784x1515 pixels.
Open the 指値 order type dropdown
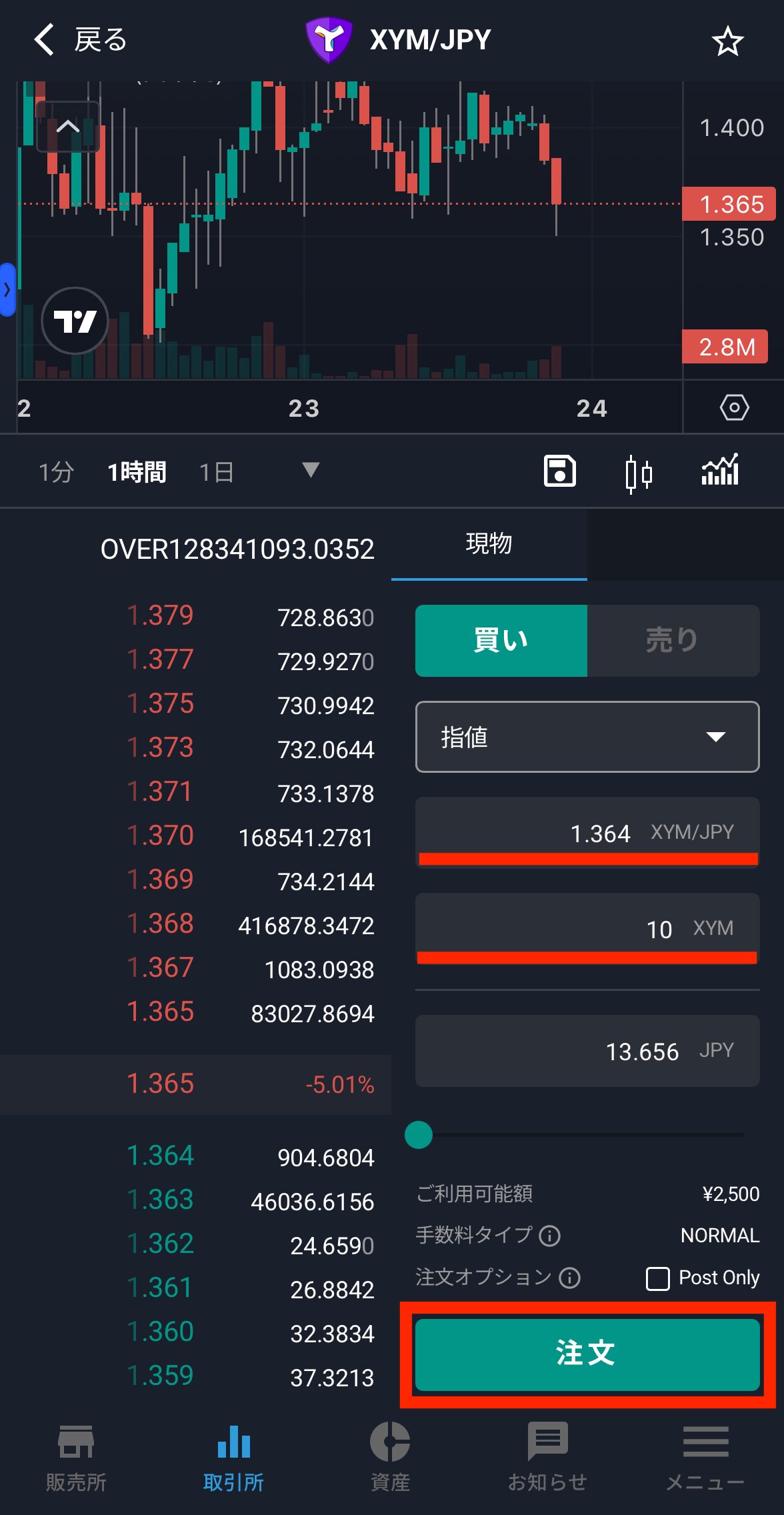tap(587, 737)
